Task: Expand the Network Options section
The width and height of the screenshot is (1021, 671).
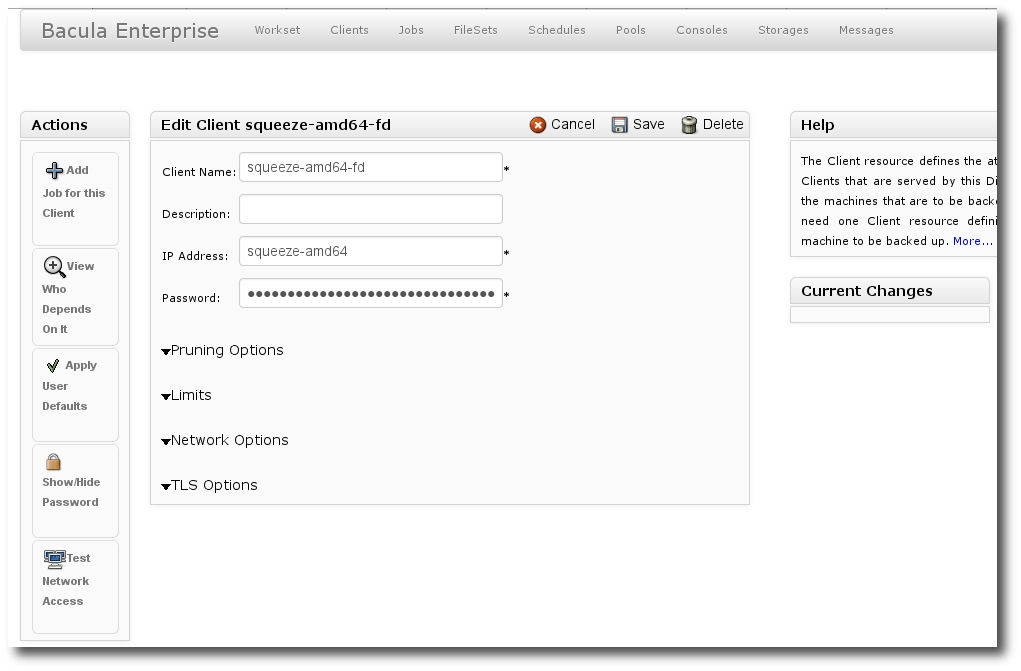Action: [x=225, y=440]
